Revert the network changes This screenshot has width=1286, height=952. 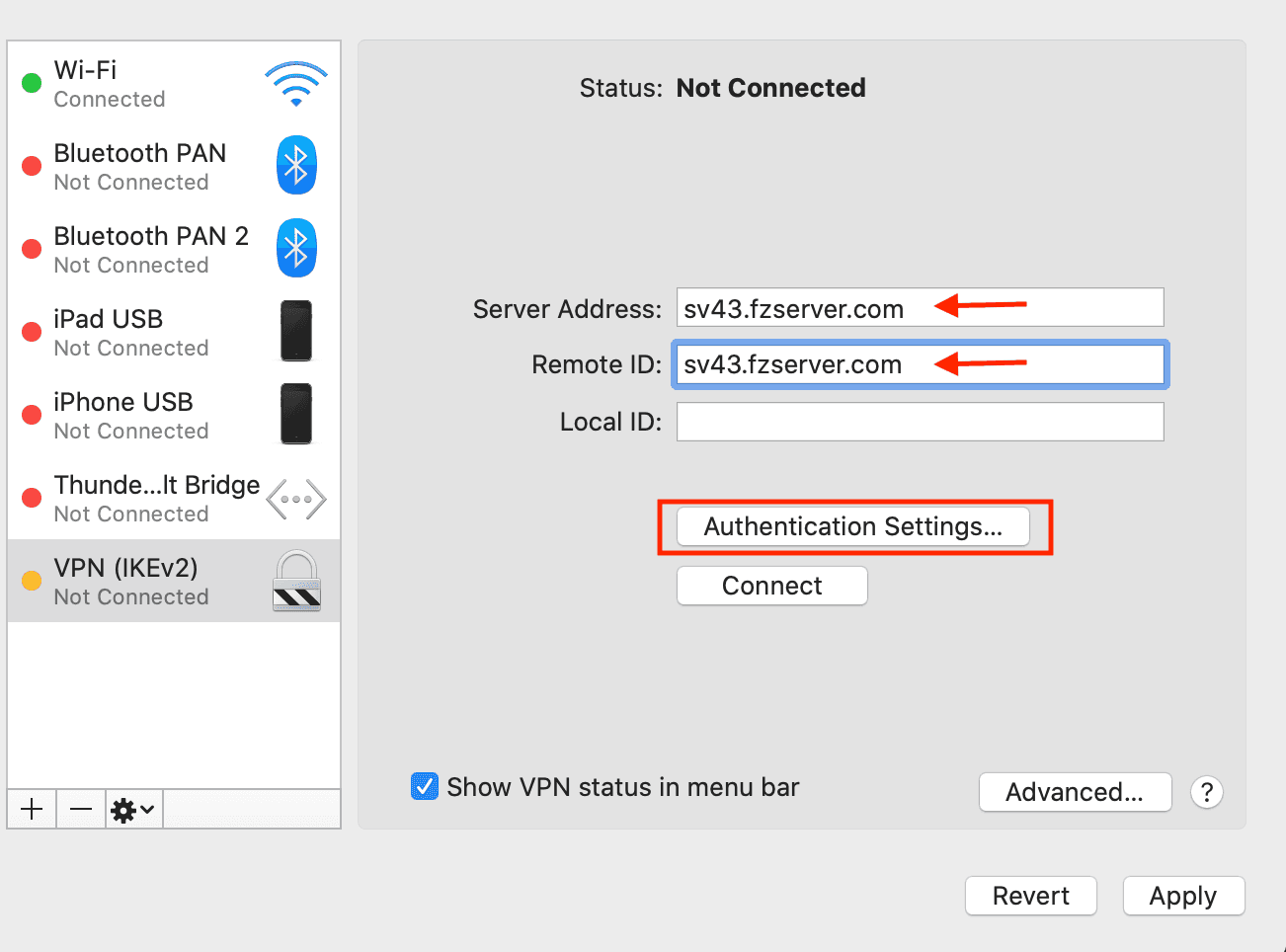tap(1030, 896)
